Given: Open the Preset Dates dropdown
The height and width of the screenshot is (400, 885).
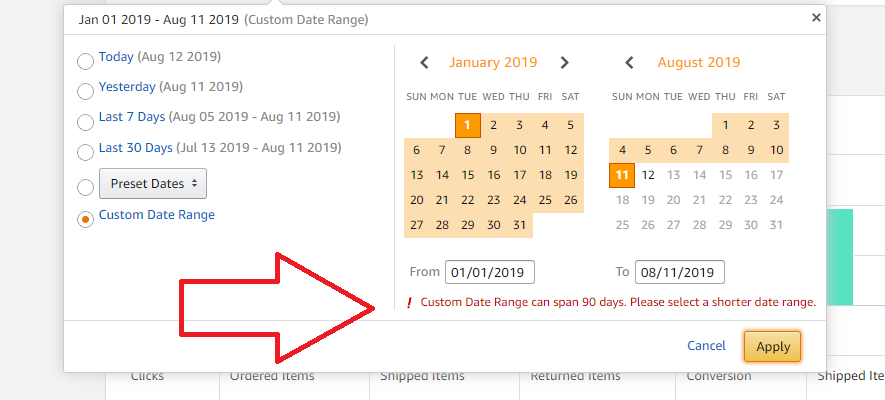Looking at the screenshot, I should [153, 184].
